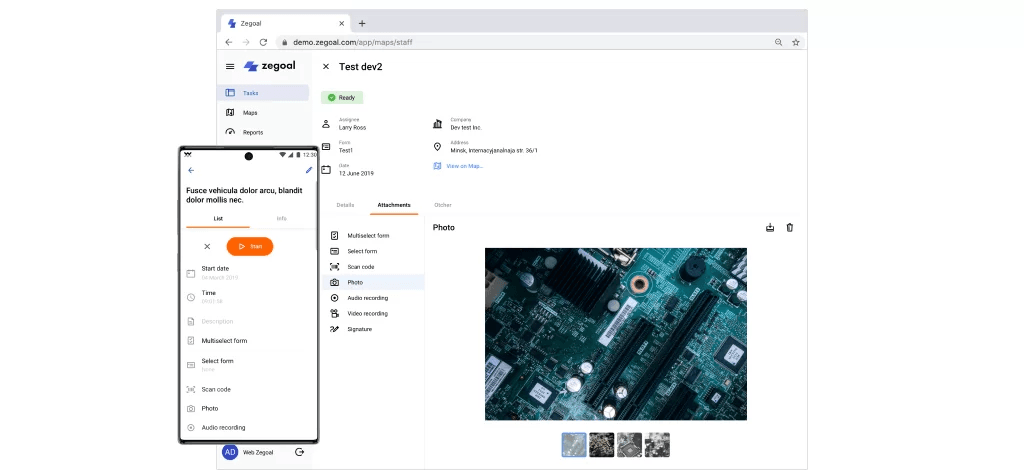Select Signature in attachments list
1024x470 pixels.
(x=359, y=329)
